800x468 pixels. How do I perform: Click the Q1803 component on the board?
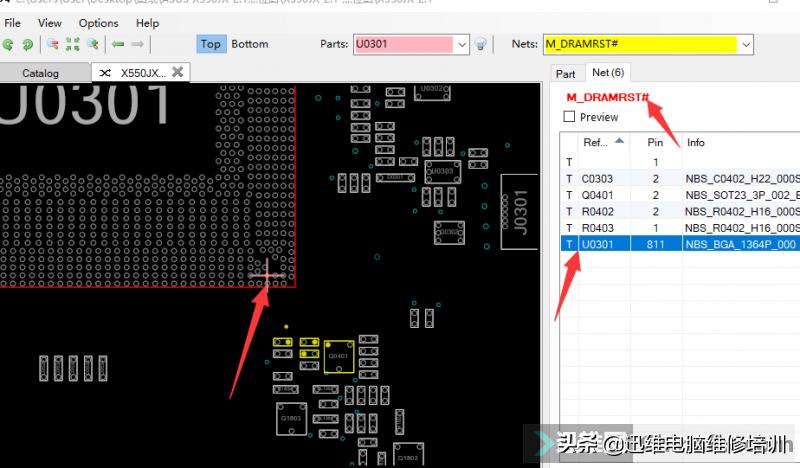(291, 419)
